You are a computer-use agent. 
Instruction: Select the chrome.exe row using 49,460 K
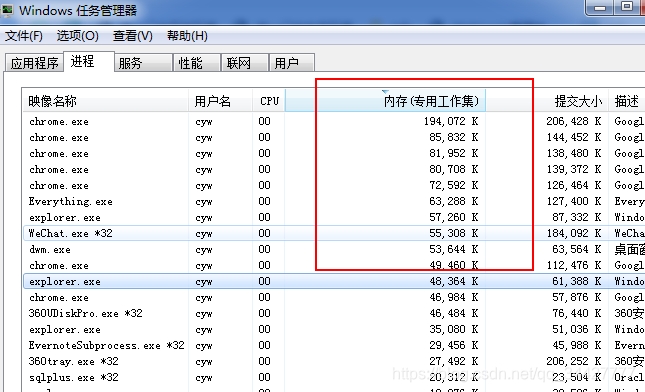(334, 265)
